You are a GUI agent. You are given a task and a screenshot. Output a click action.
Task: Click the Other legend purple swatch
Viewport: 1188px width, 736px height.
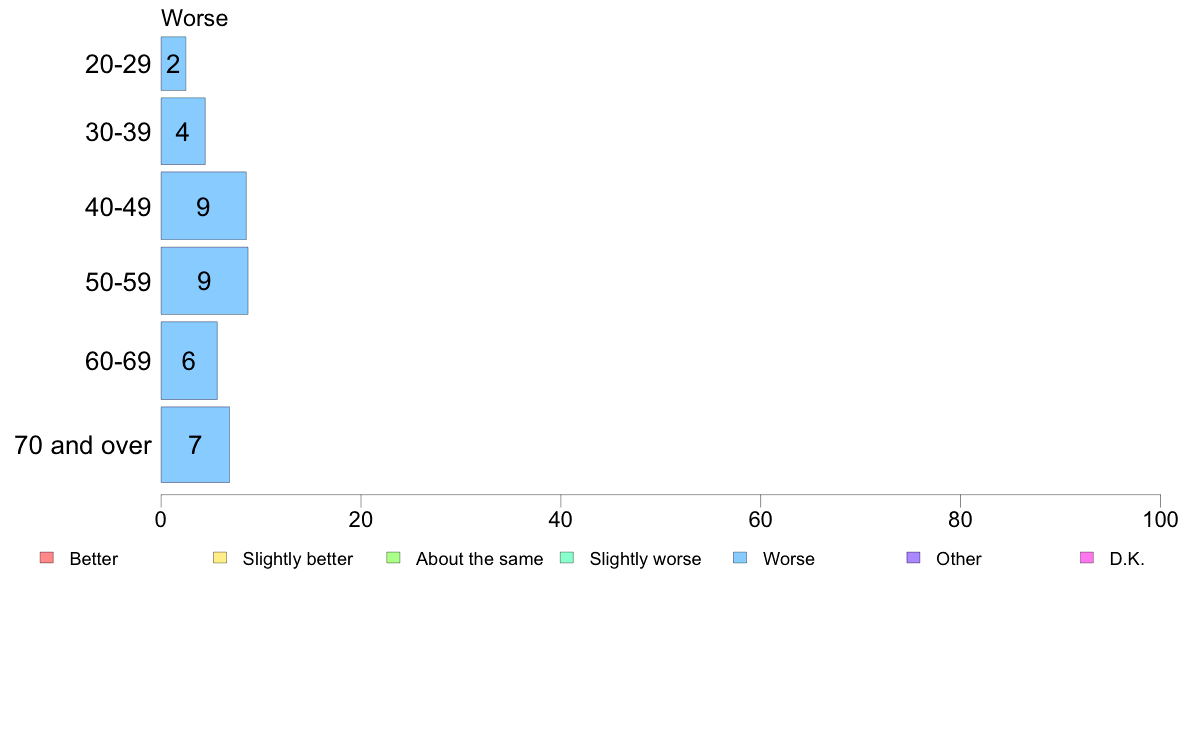[x=914, y=558]
